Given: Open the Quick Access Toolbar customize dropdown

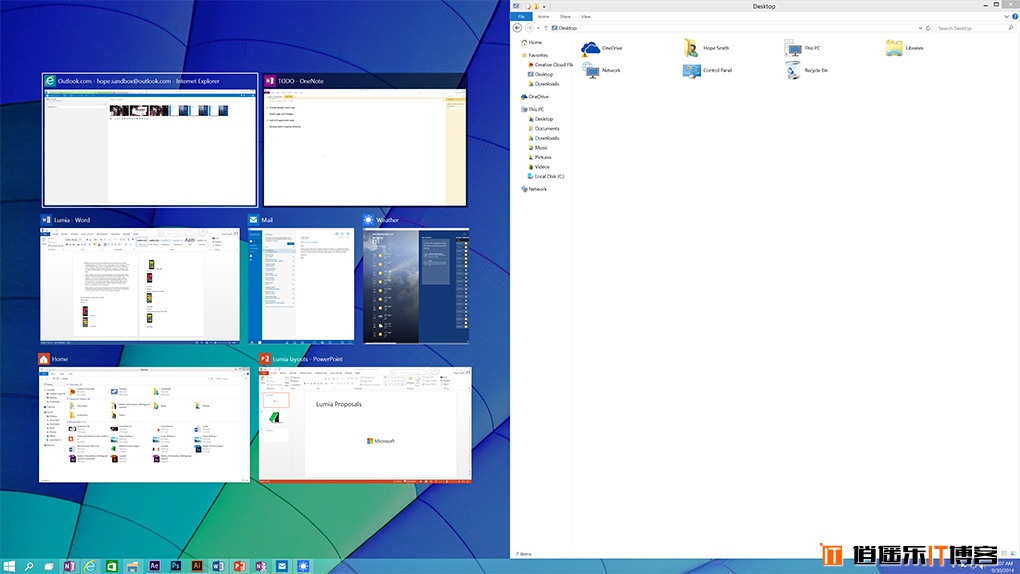Looking at the screenshot, I should coord(544,7).
